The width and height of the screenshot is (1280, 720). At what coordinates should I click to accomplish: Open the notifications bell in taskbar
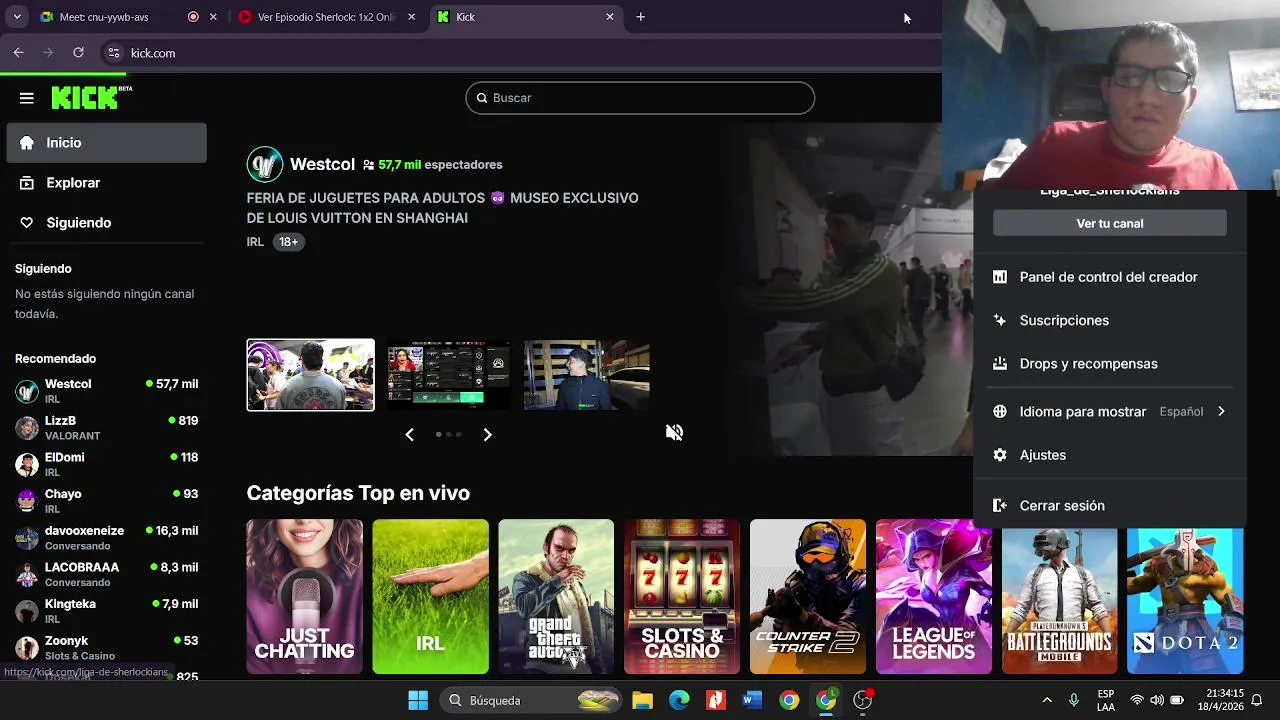[x=1257, y=700]
